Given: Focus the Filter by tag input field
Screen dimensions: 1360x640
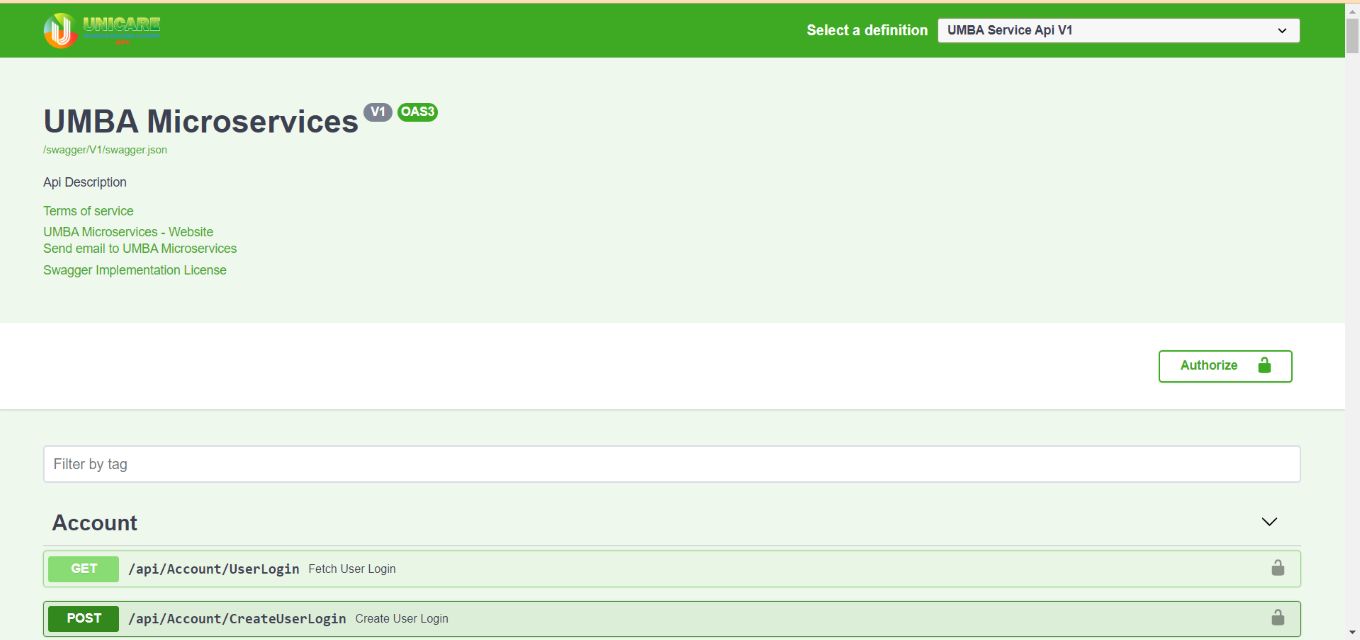Looking at the screenshot, I should pyautogui.click(x=671, y=464).
